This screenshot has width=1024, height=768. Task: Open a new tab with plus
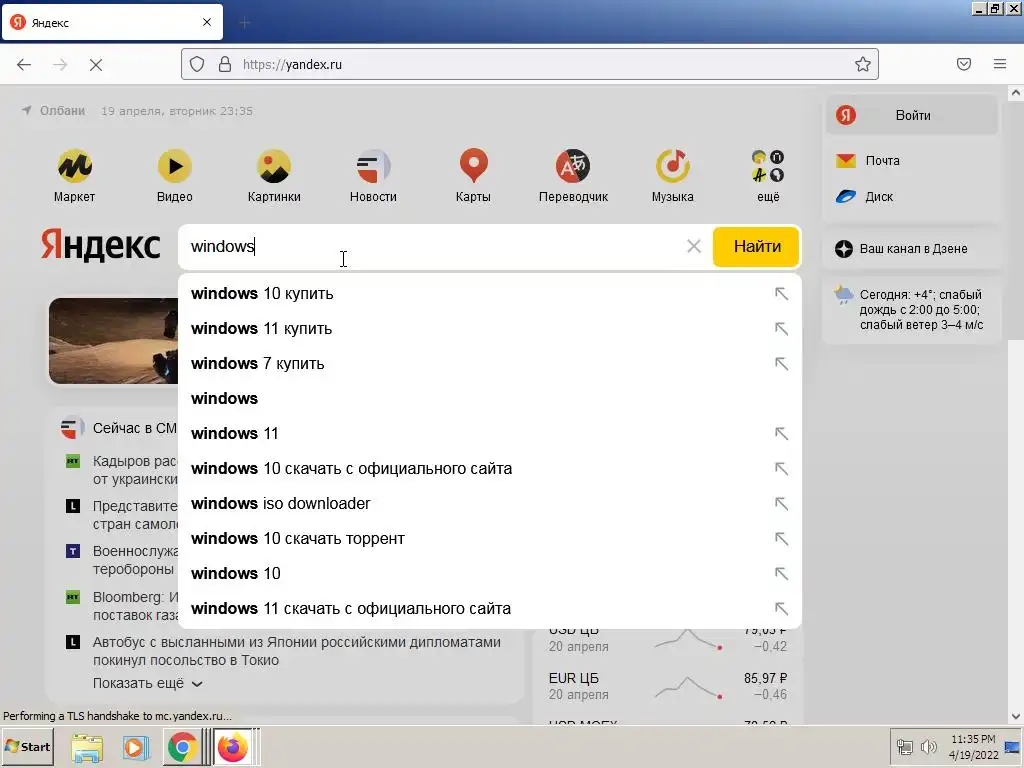(245, 23)
